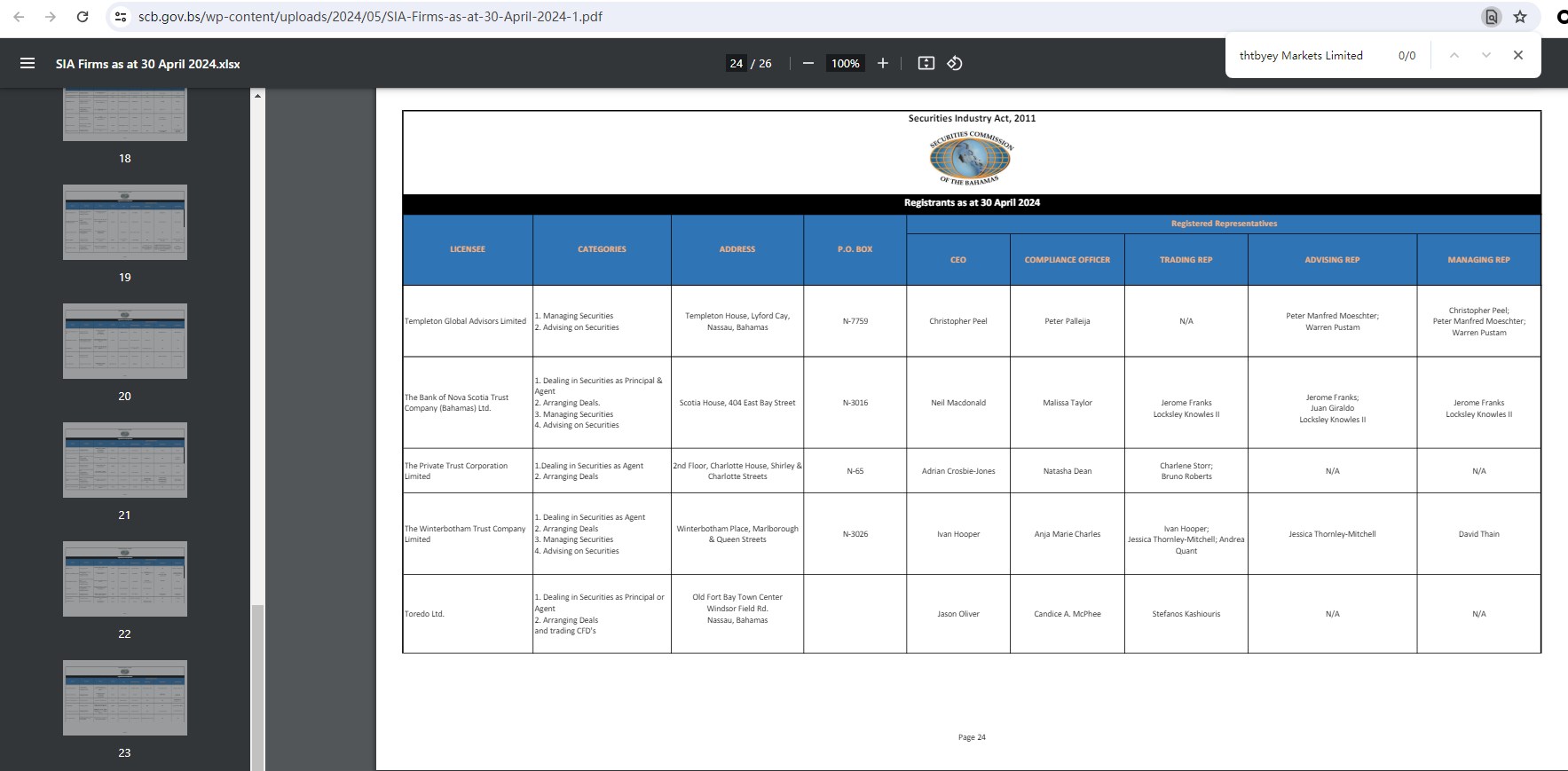Image resolution: width=1568 pixels, height=771 pixels.
Task: Zoom out with the minus button
Action: pos(808,63)
